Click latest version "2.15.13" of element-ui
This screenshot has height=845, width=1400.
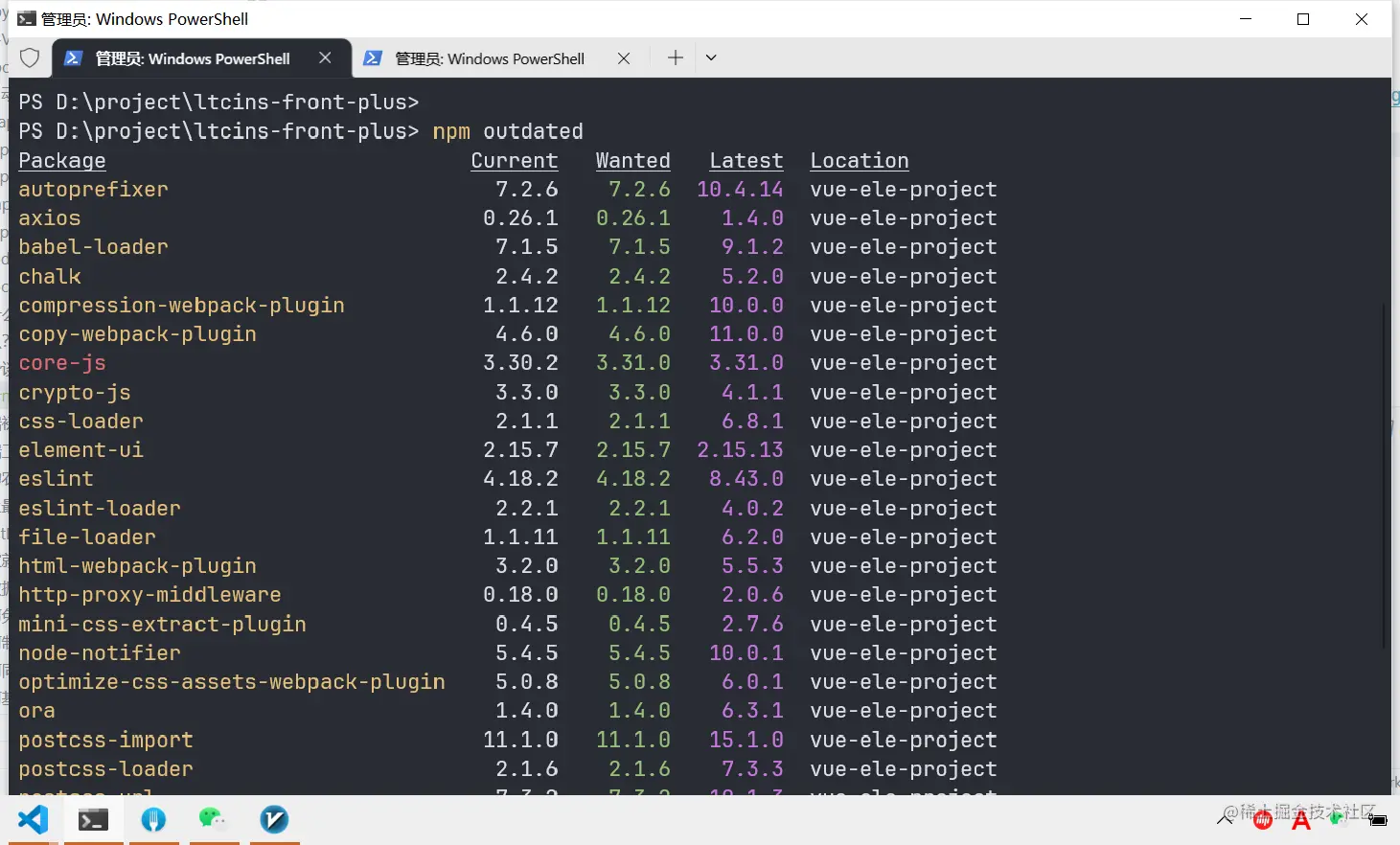tap(740, 450)
